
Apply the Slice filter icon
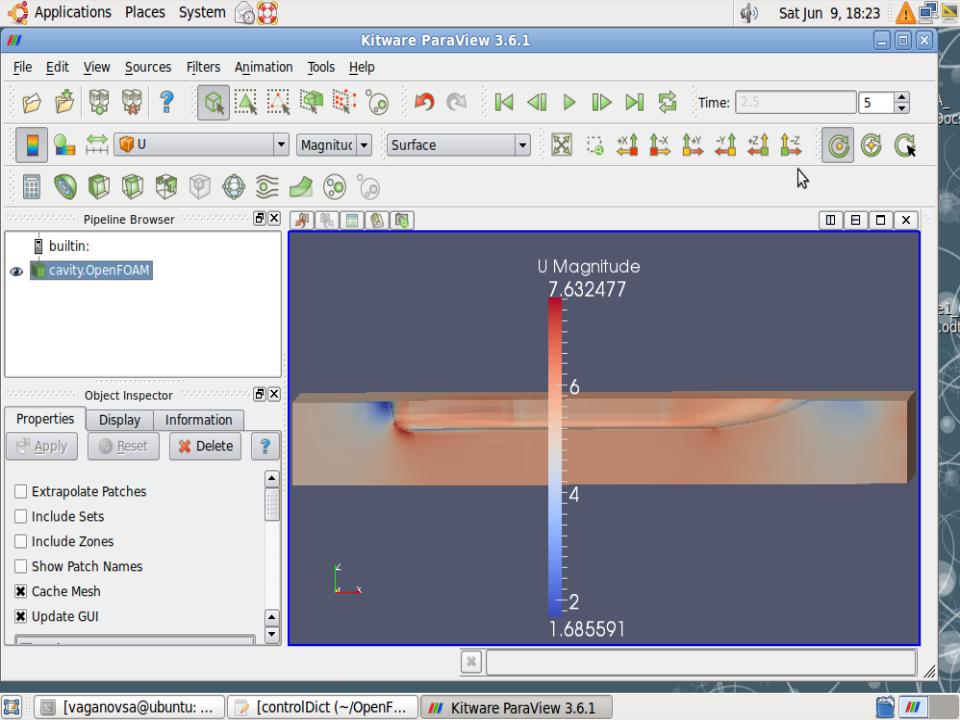(x=132, y=187)
